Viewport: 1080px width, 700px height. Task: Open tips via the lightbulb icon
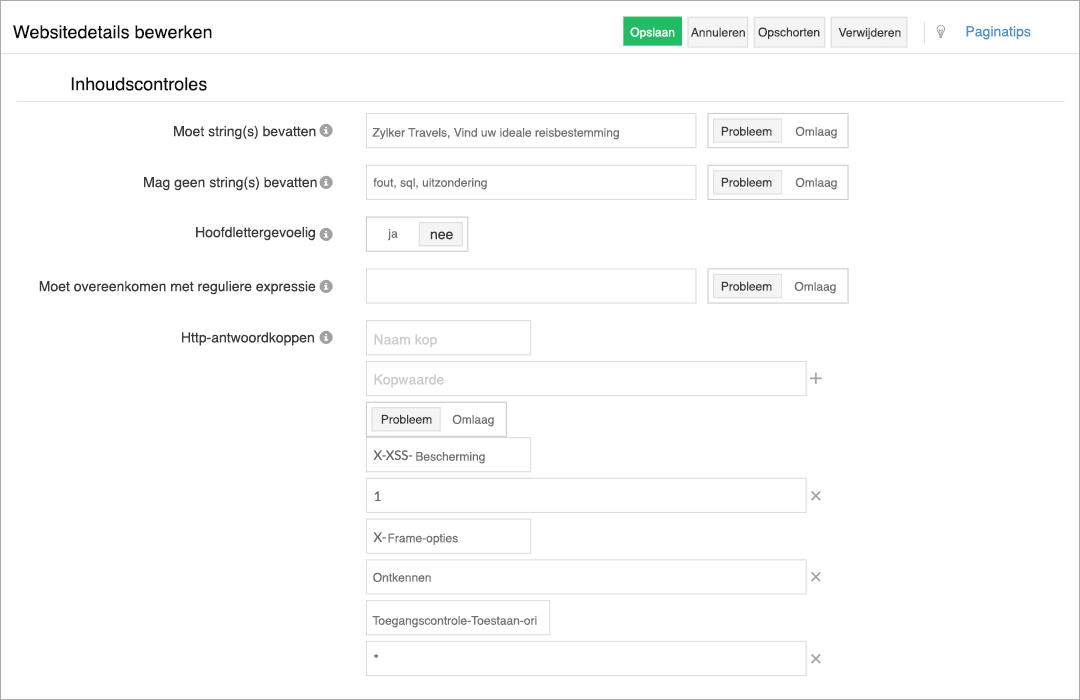940,31
